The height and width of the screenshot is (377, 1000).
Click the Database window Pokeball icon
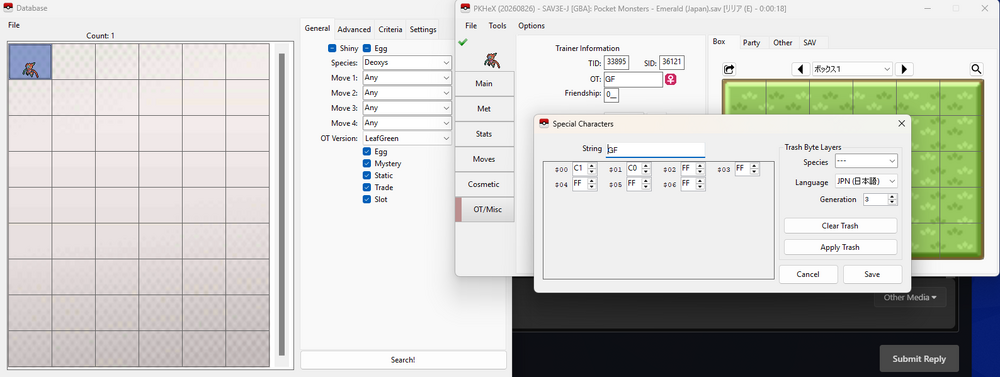click(x=9, y=8)
